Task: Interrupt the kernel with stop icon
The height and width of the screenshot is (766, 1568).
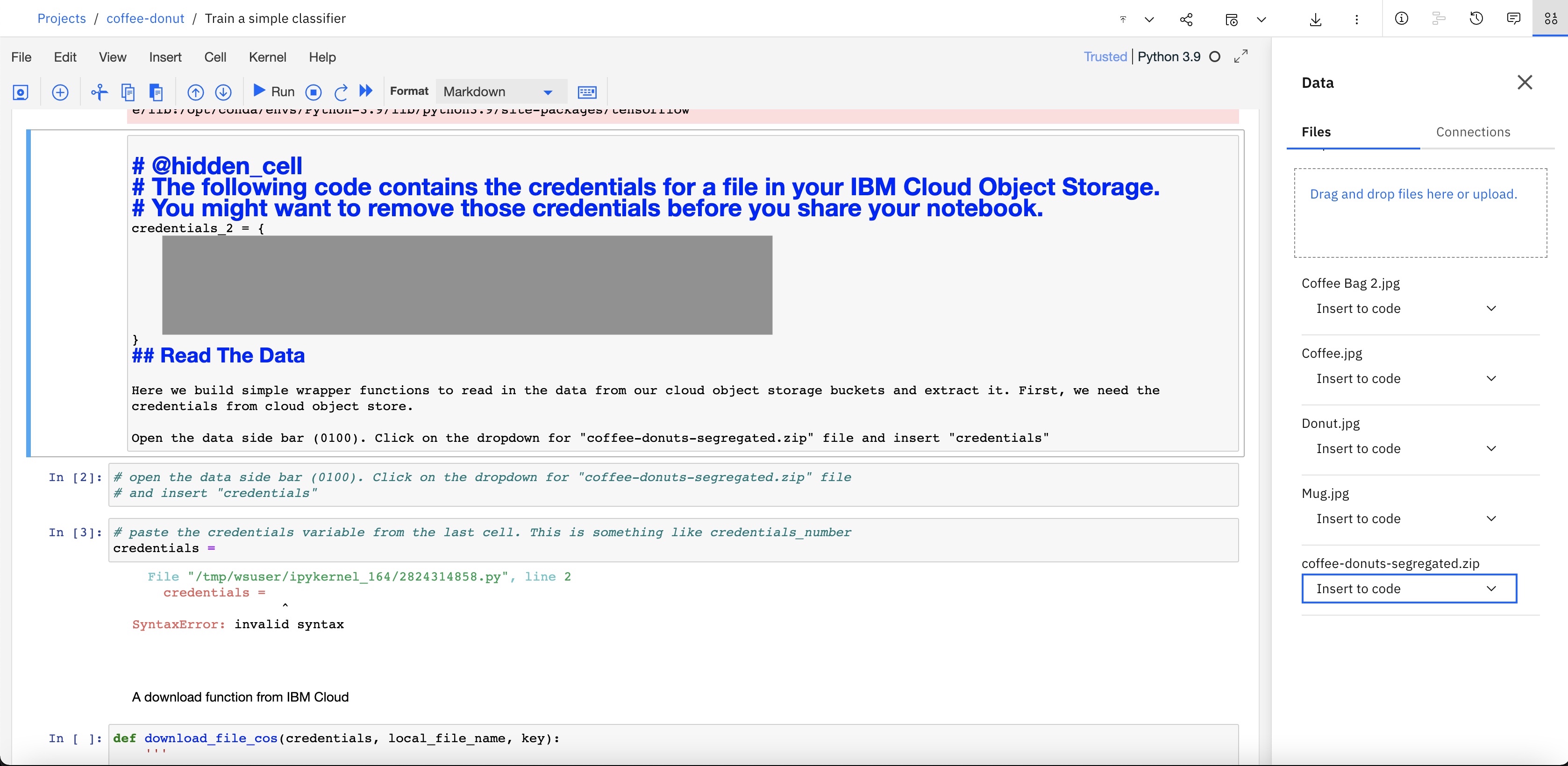Action: pyautogui.click(x=314, y=92)
